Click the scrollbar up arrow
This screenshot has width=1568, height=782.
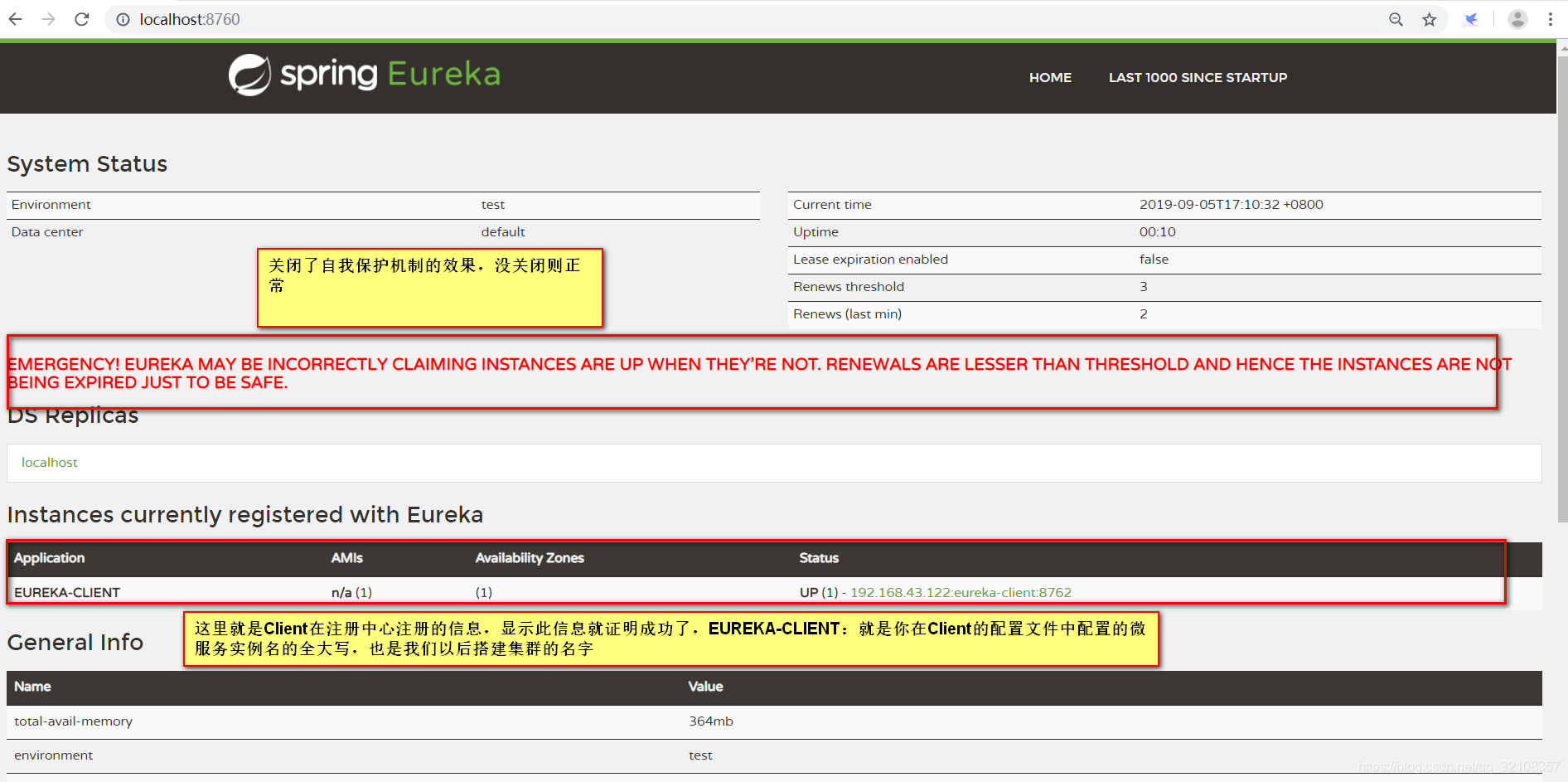click(1562, 48)
